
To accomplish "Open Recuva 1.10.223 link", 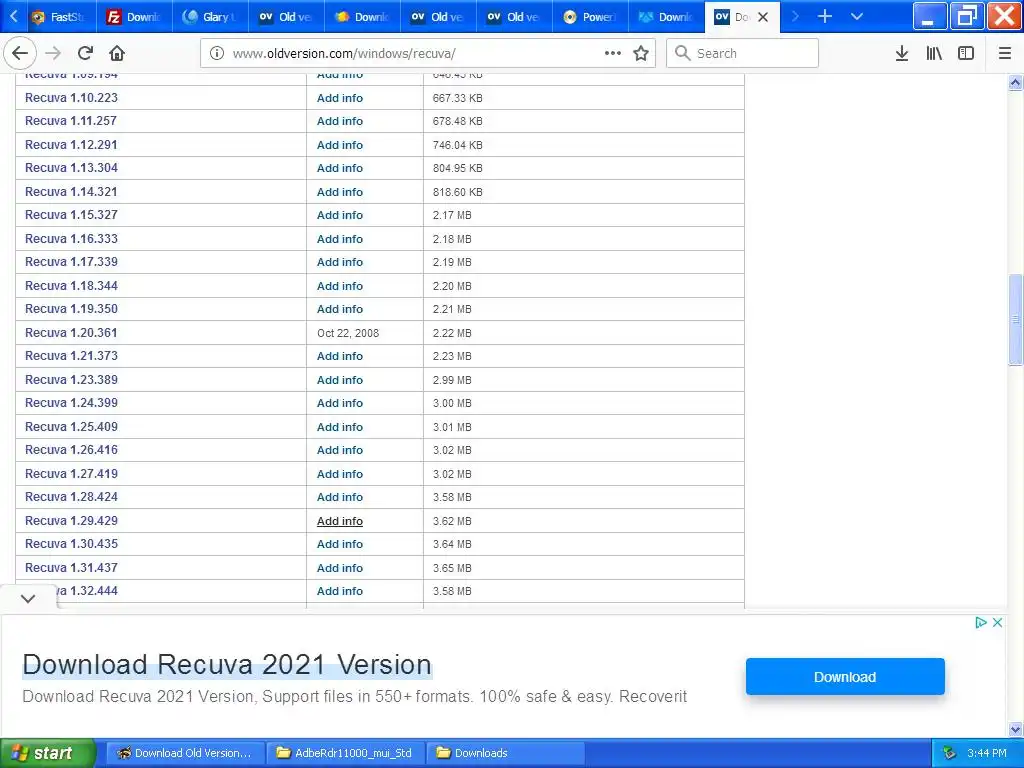I will click(x=71, y=97).
